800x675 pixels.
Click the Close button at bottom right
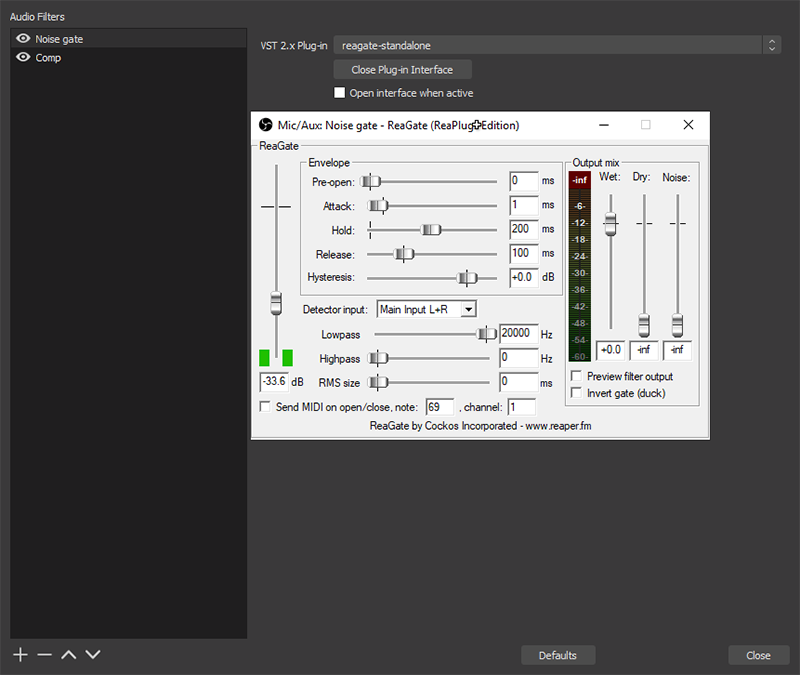(758, 655)
